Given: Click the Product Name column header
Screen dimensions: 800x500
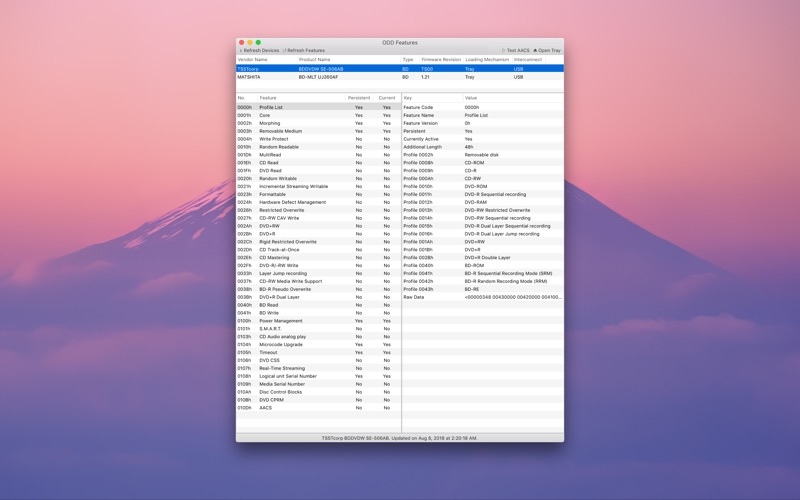Looking at the screenshot, I should (349, 60).
